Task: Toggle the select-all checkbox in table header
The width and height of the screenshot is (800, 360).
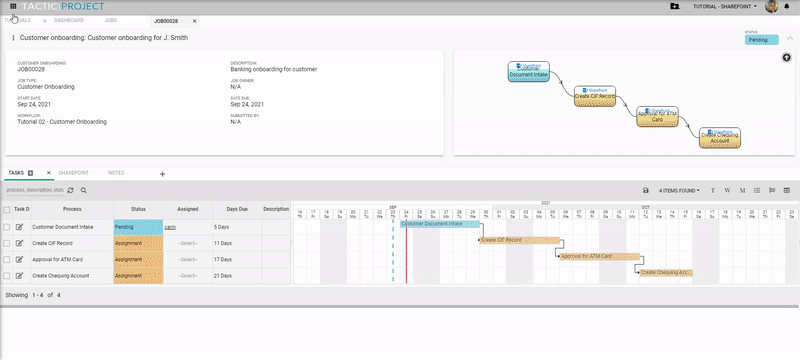Action: 7,210
